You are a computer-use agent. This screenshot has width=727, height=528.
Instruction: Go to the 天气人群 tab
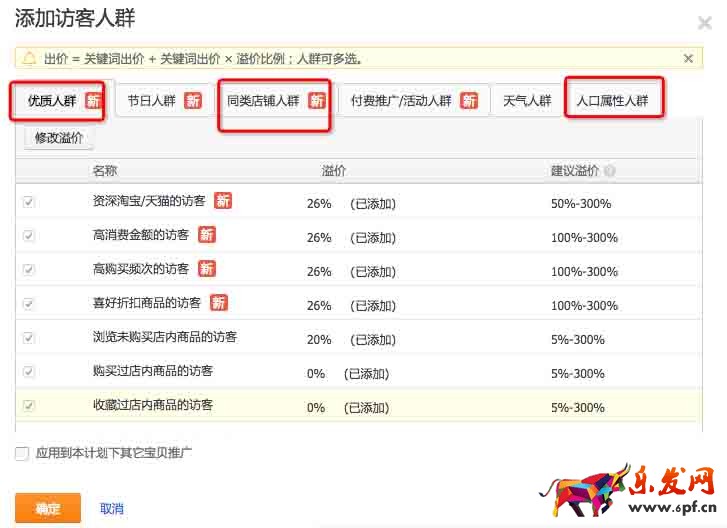pyautogui.click(x=527, y=101)
